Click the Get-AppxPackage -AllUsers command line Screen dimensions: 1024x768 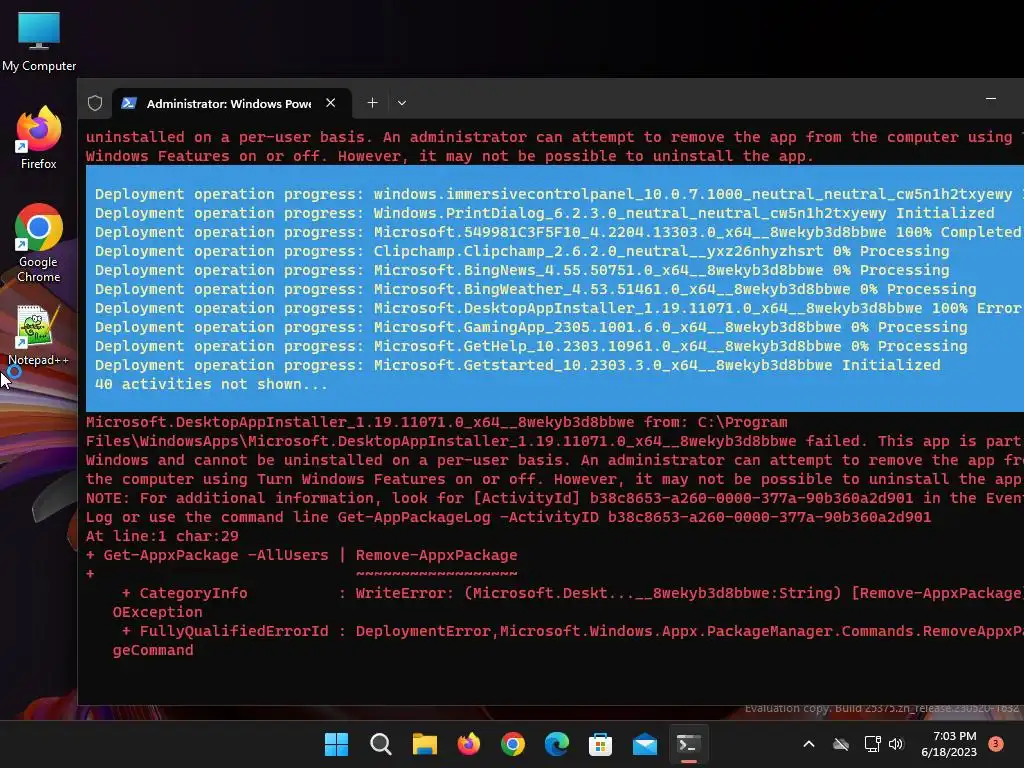[301, 555]
